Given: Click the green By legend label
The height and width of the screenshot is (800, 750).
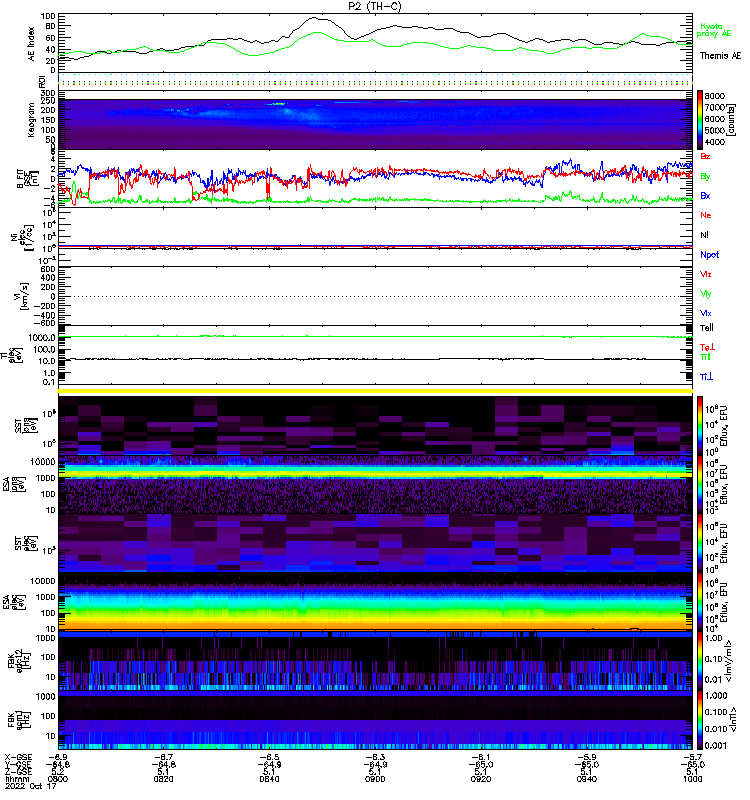Looking at the screenshot, I should [x=705, y=177].
